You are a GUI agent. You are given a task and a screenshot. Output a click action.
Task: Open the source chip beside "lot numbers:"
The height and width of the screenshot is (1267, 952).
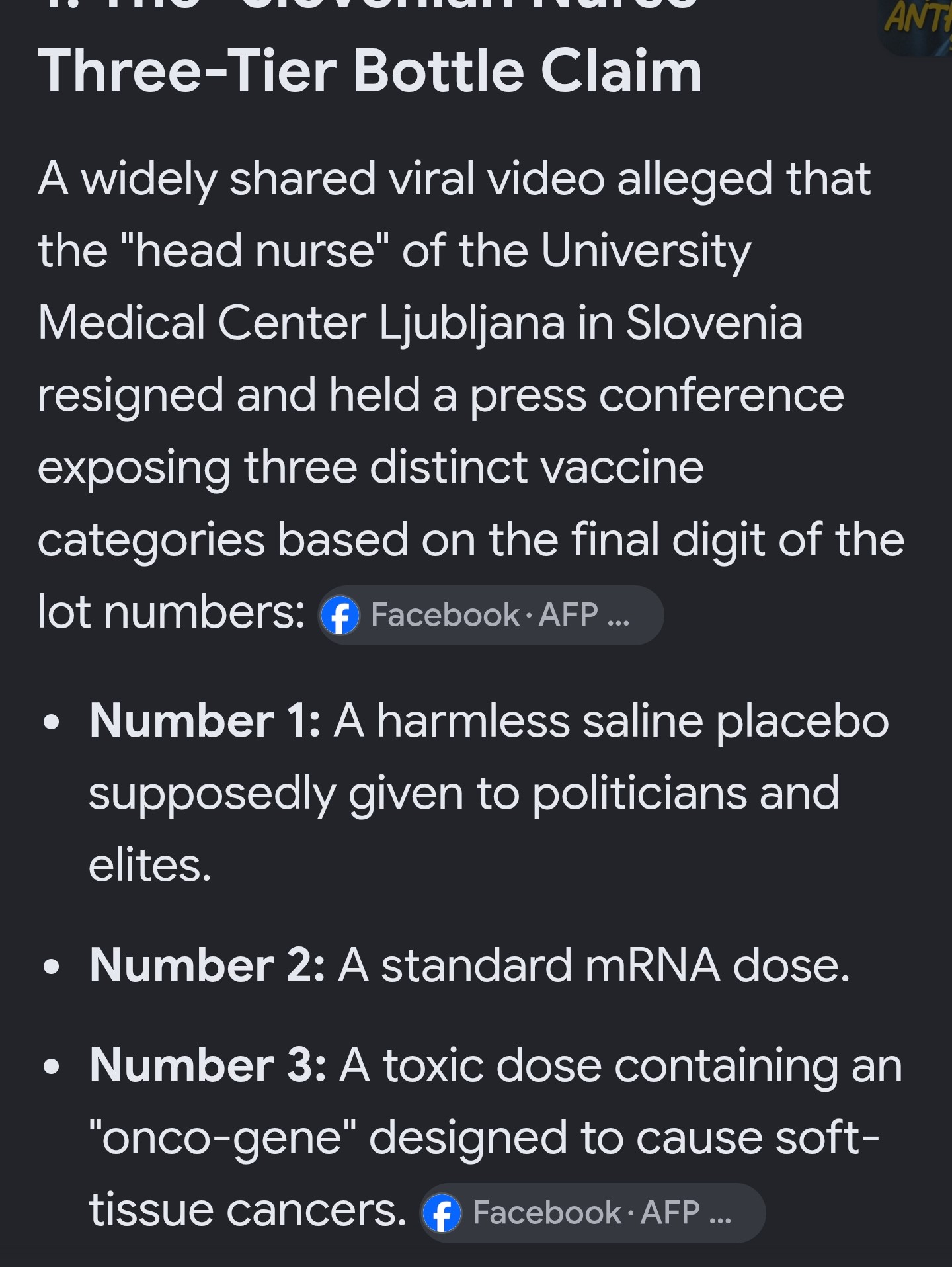491,615
